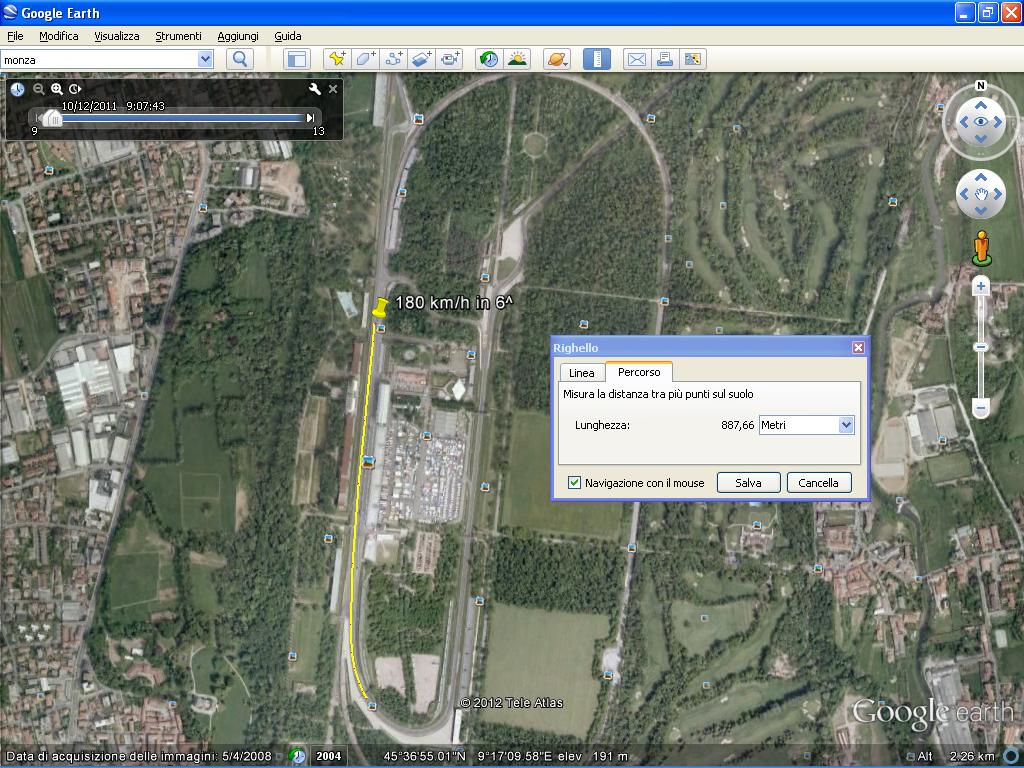The width and height of the screenshot is (1024, 768).
Task: Select the Add Polygon tool
Action: coord(365,59)
